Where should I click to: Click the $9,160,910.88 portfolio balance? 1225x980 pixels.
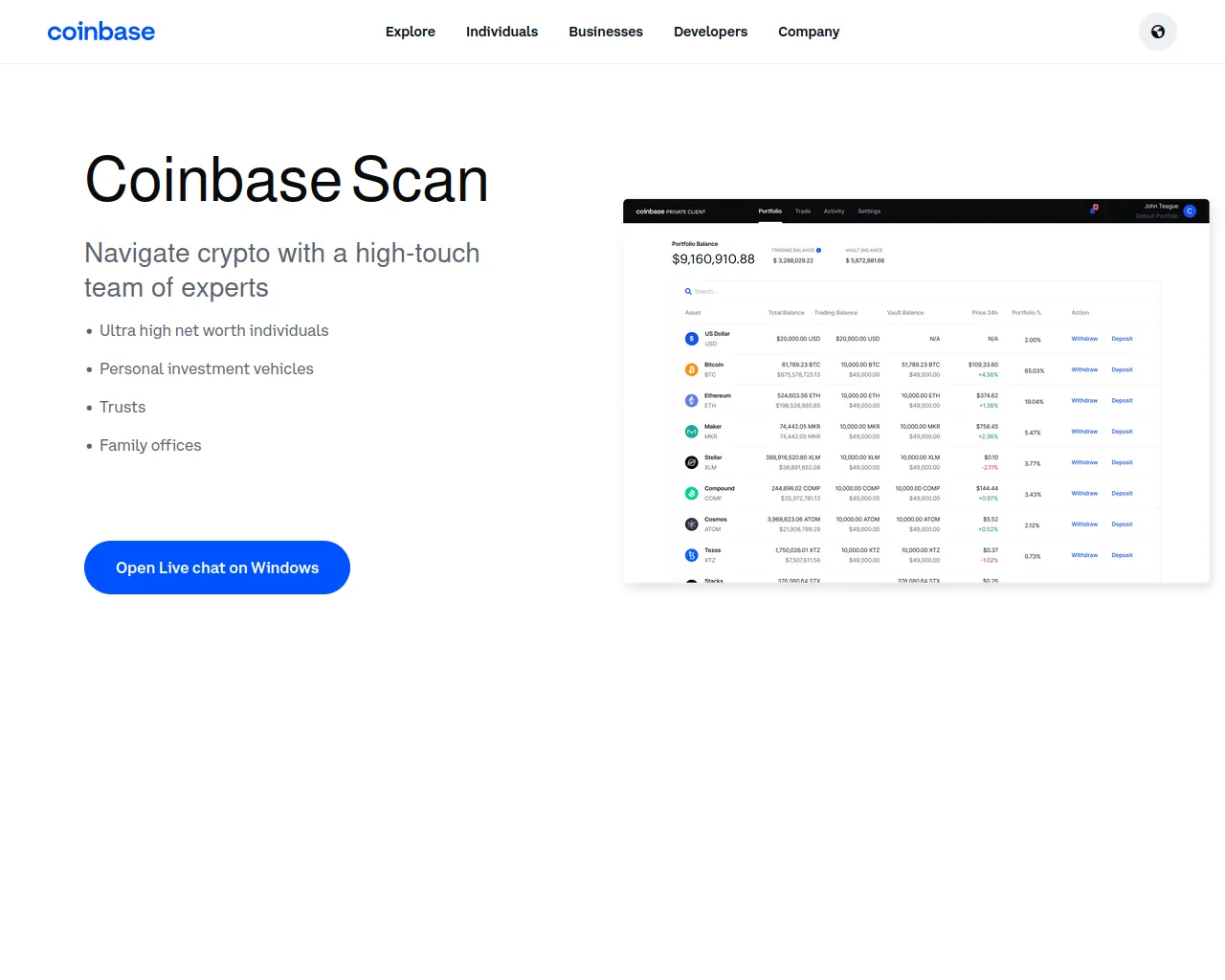pyautogui.click(x=713, y=259)
